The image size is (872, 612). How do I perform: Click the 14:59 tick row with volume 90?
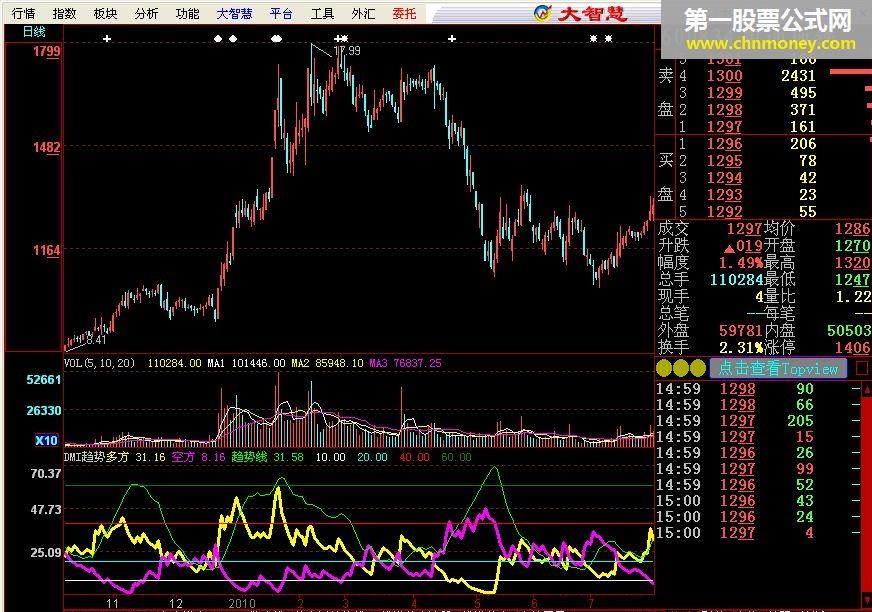758,389
